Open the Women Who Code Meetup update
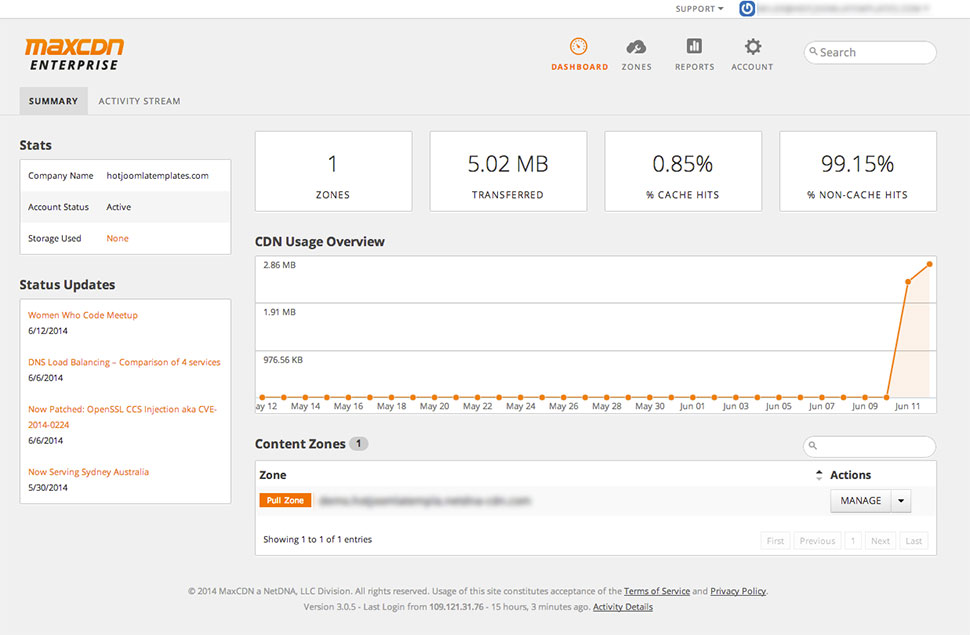 83,315
